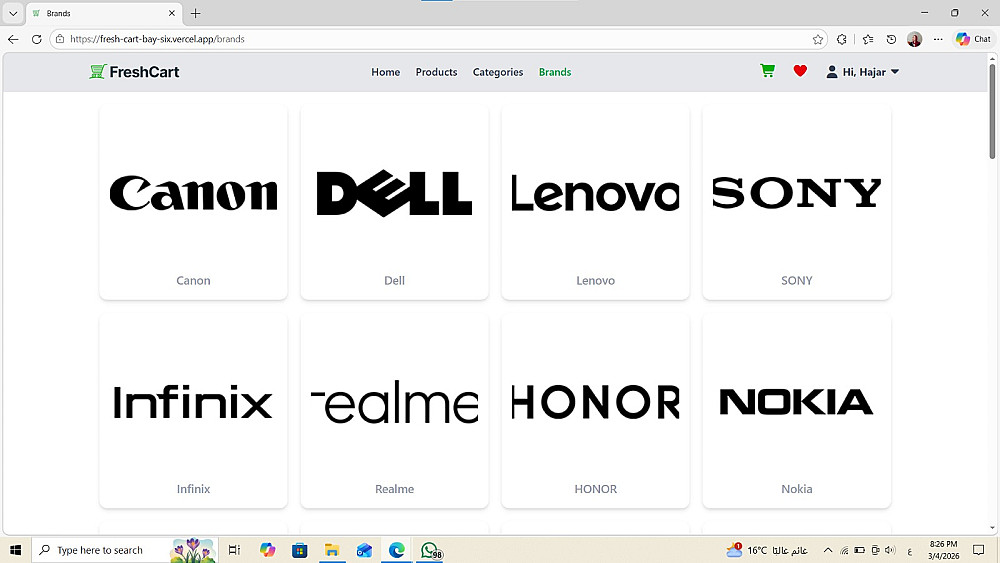Select the Nokia brand card
The height and width of the screenshot is (563, 1000).
797,411
